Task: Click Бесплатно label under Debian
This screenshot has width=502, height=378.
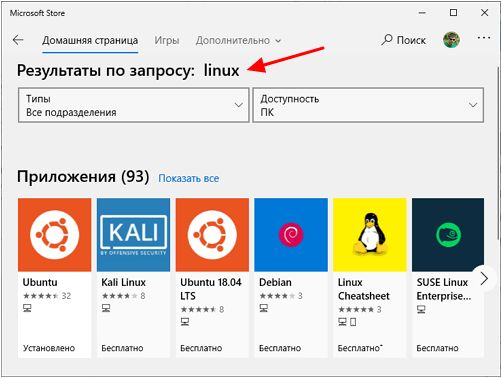Action: pyautogui.click(x=280, y=348)
